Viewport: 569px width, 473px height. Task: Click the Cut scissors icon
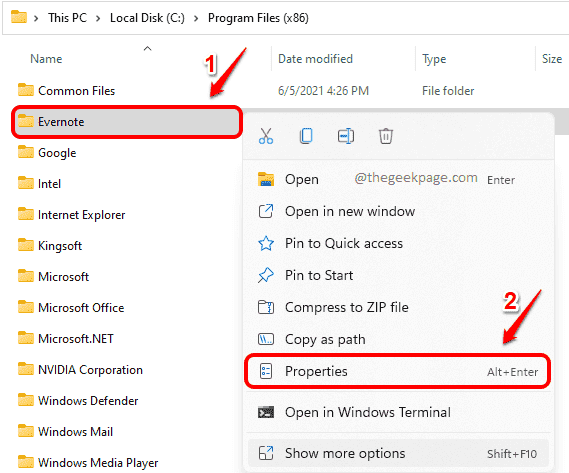coord(266,136)
